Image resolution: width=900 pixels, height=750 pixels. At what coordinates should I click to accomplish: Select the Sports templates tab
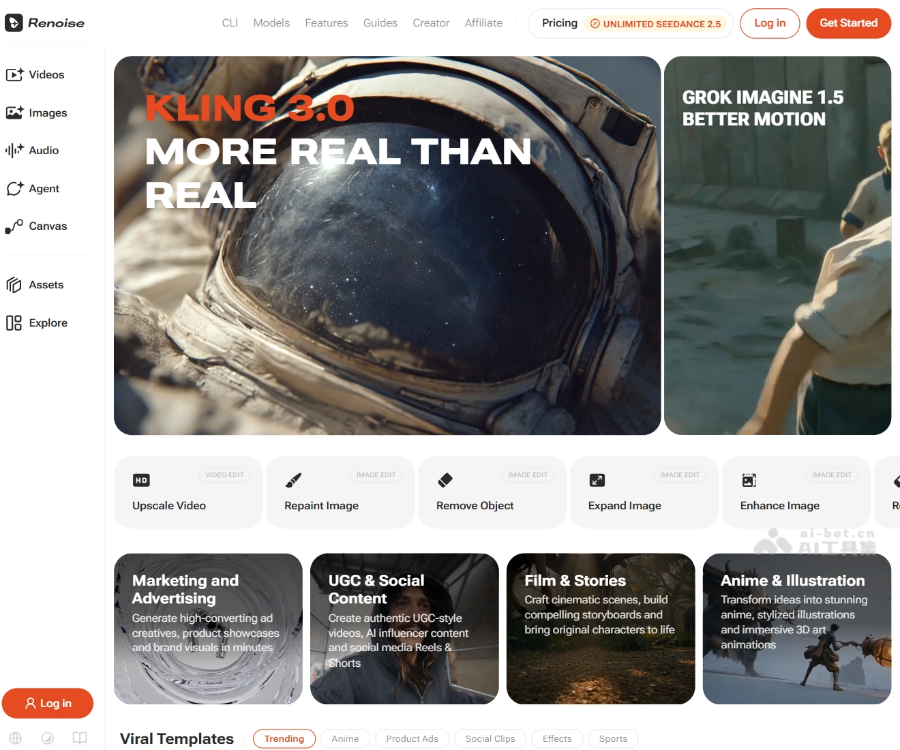click(x=613, y=739)
